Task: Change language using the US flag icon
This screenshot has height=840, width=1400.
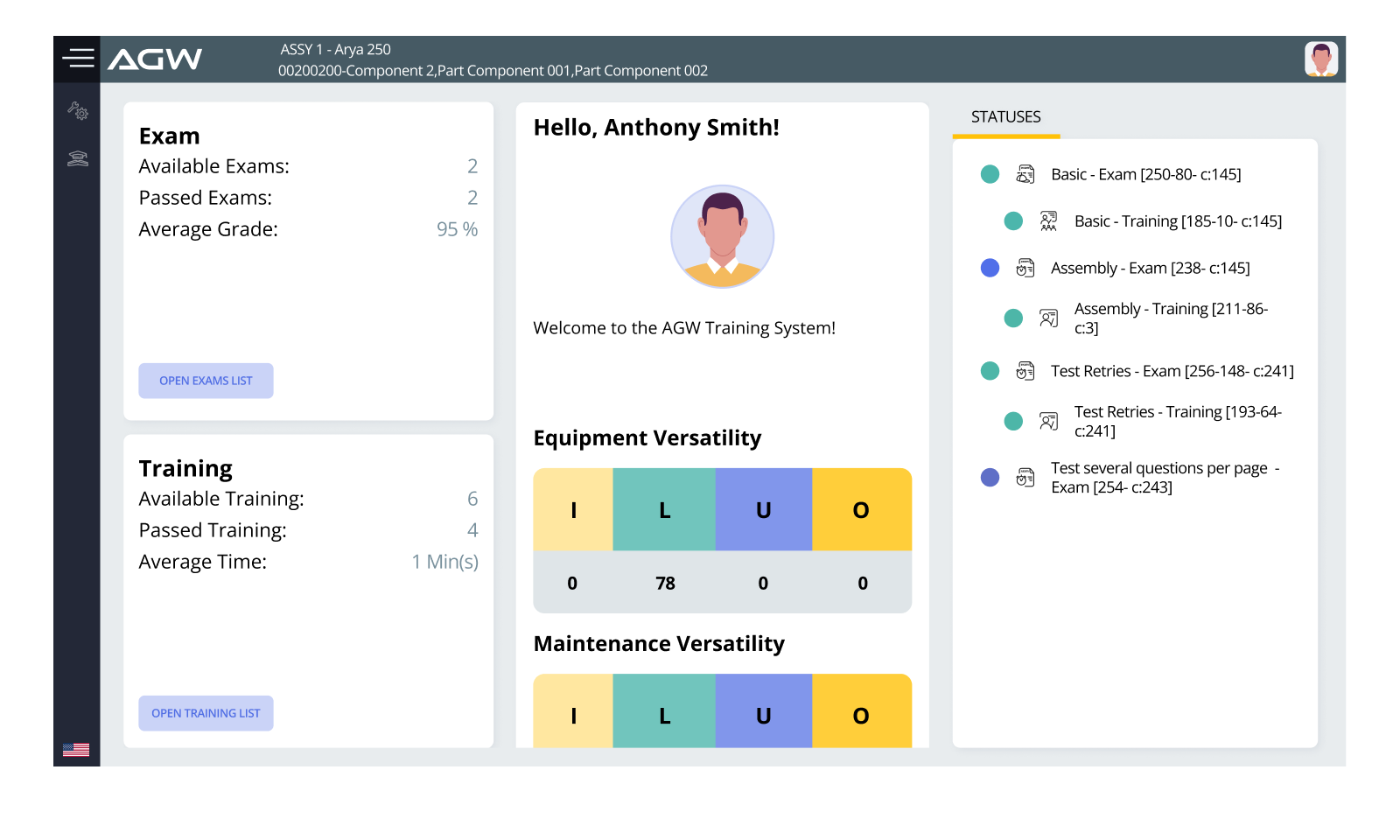Action: (x=76, y=750)
